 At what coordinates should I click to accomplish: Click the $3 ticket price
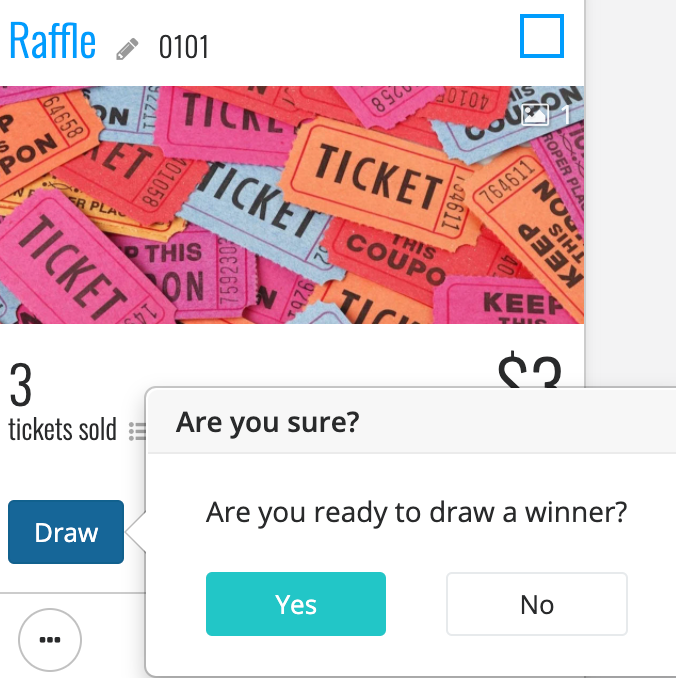pos(530,370)
